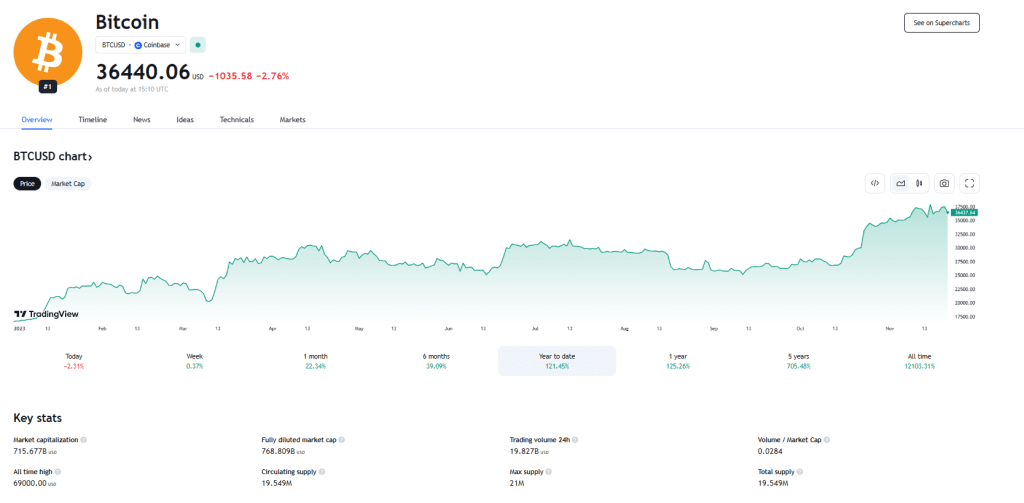Open fullscreen chart mode icon

pos(969,183)
